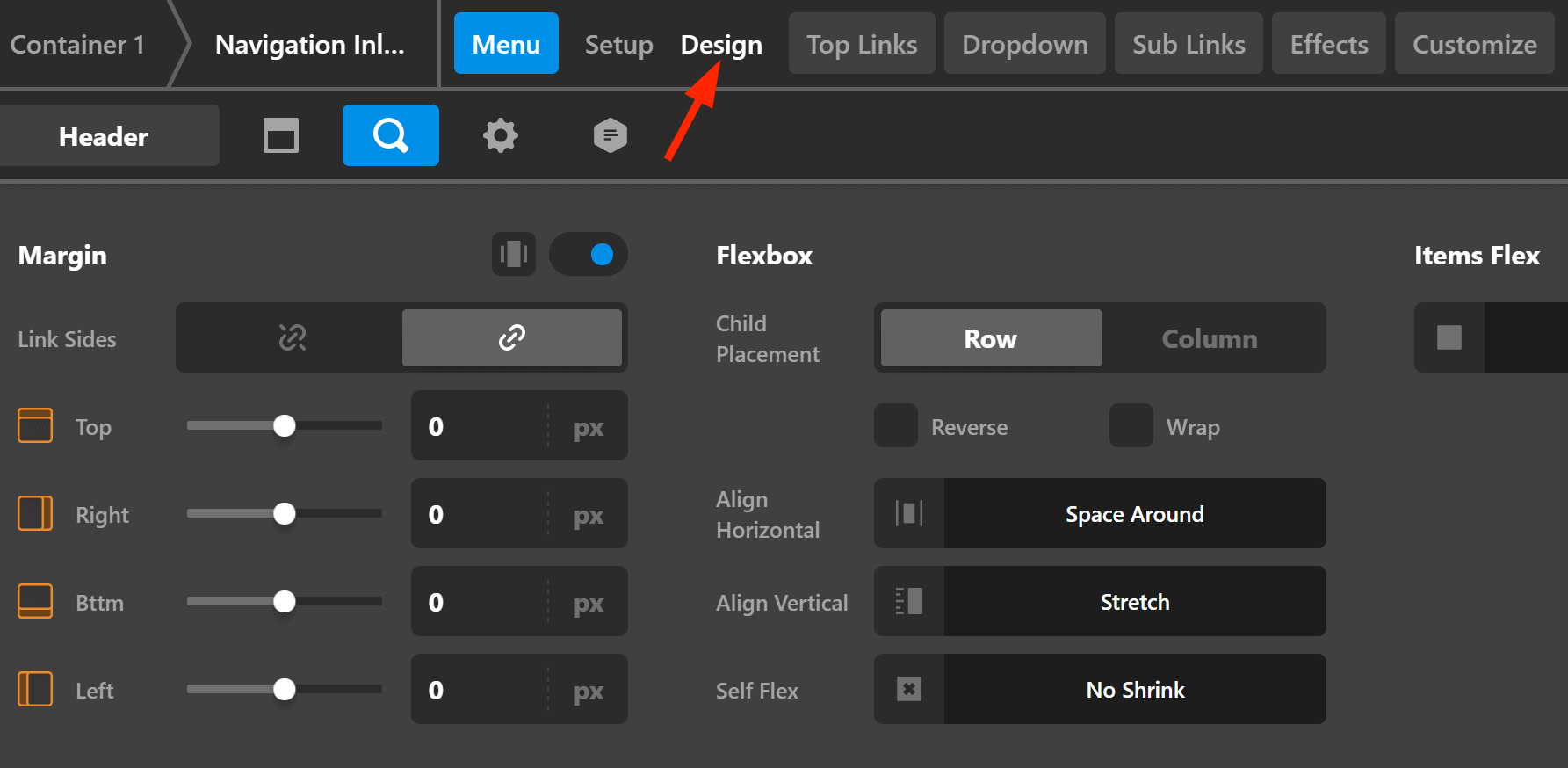1568x768 pixels.
Task: Select unlinked sides option in Link Sides
Action: (x=292, y=337)
